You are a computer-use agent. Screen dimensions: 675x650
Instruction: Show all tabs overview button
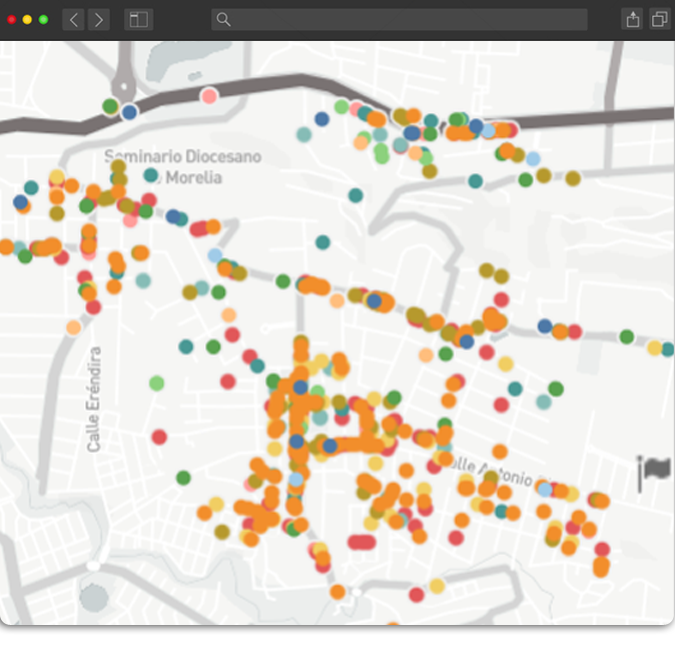(x=659, y=19)
